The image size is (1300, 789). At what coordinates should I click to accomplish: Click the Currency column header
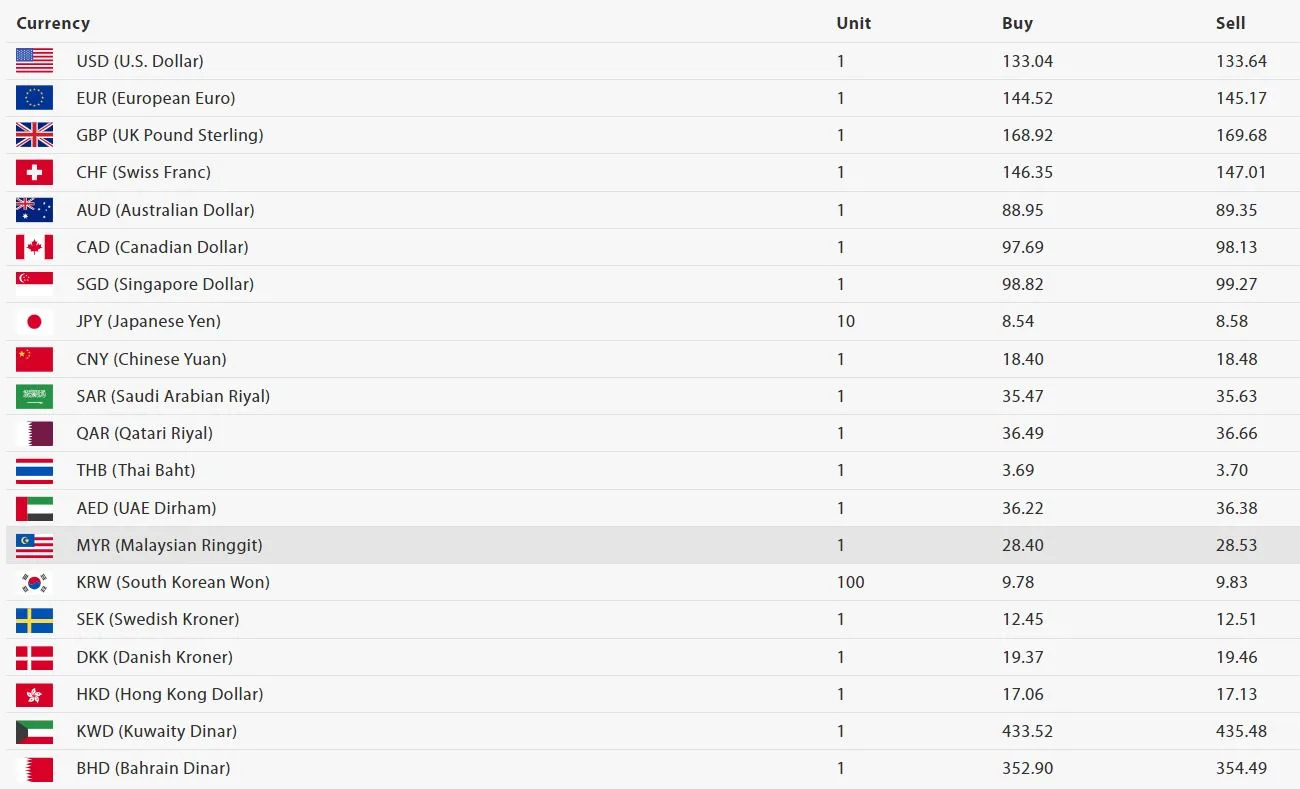point(53,23)
